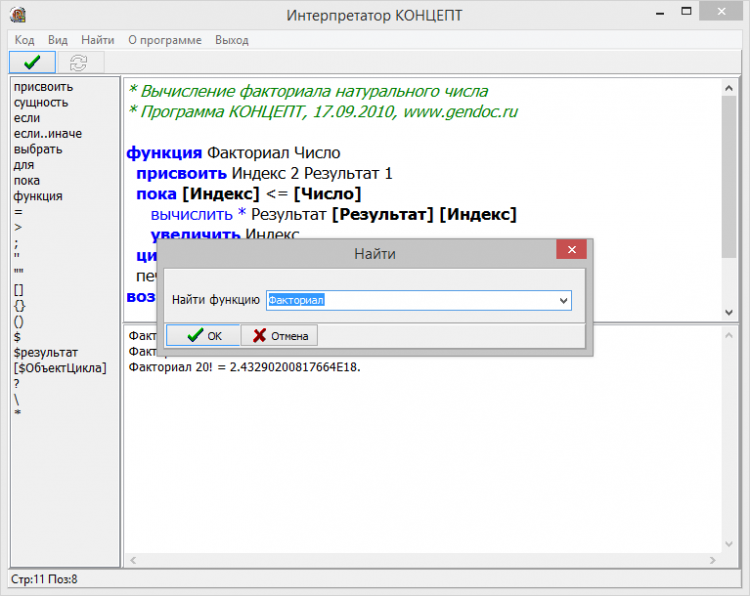Minimize the Интерпретатор КОНЦЕПТ window
The height and width of the screenshot is (596, 750).
coord(660,13)
